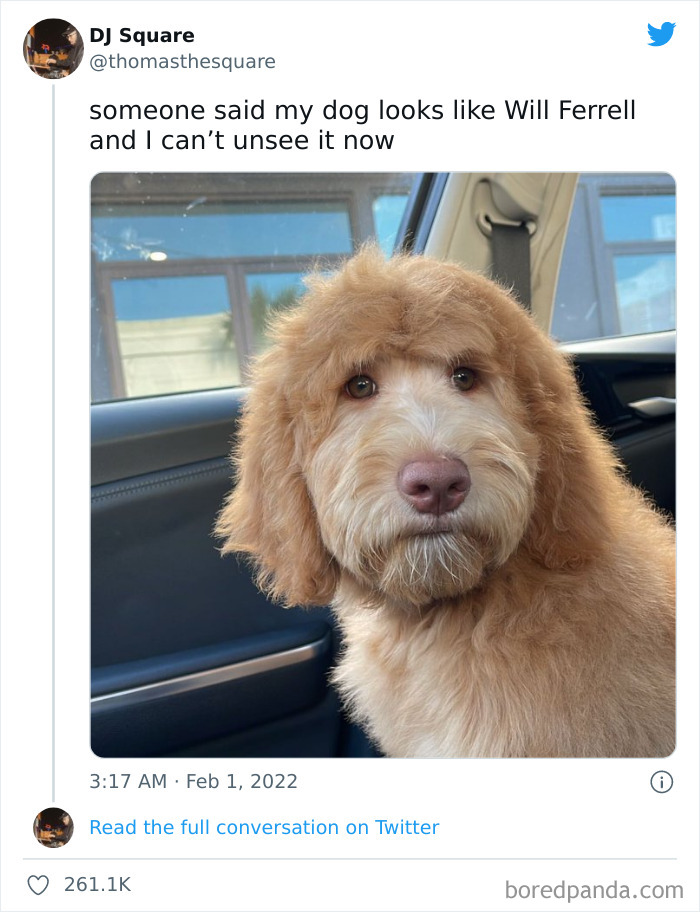The width and height of the screenshot is (700, 912).
Task: Select the circled-i icon beside the timestamp
Action: 662,782
